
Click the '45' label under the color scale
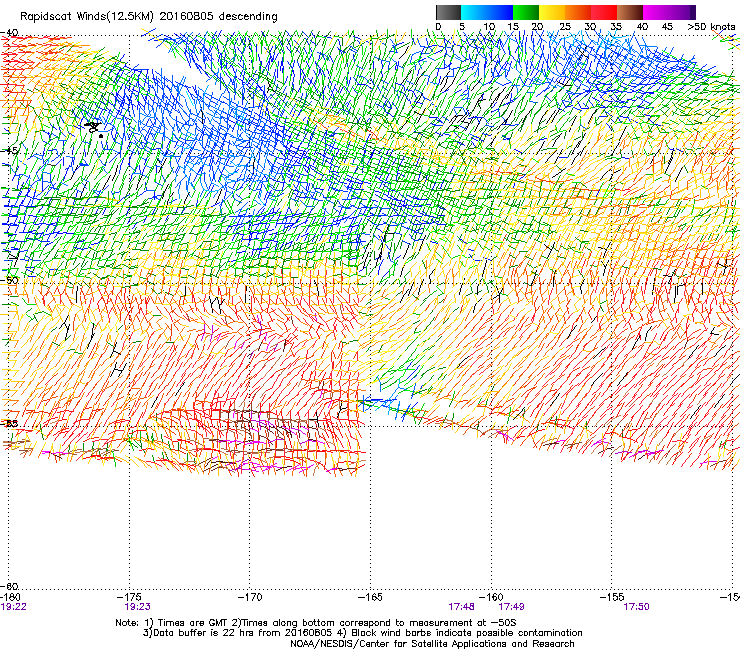point(667,27)
